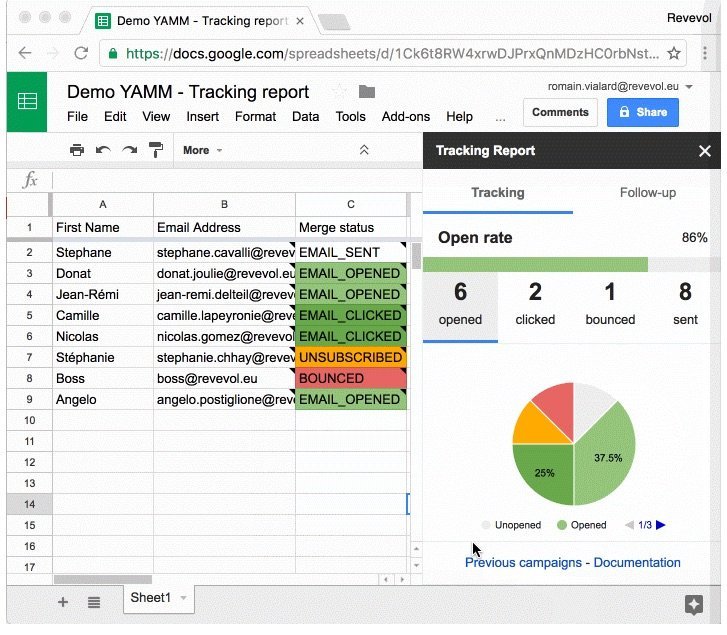Select the 8 sent stat tile
Viewport: 727px width, 635px height.
point(685,305)
